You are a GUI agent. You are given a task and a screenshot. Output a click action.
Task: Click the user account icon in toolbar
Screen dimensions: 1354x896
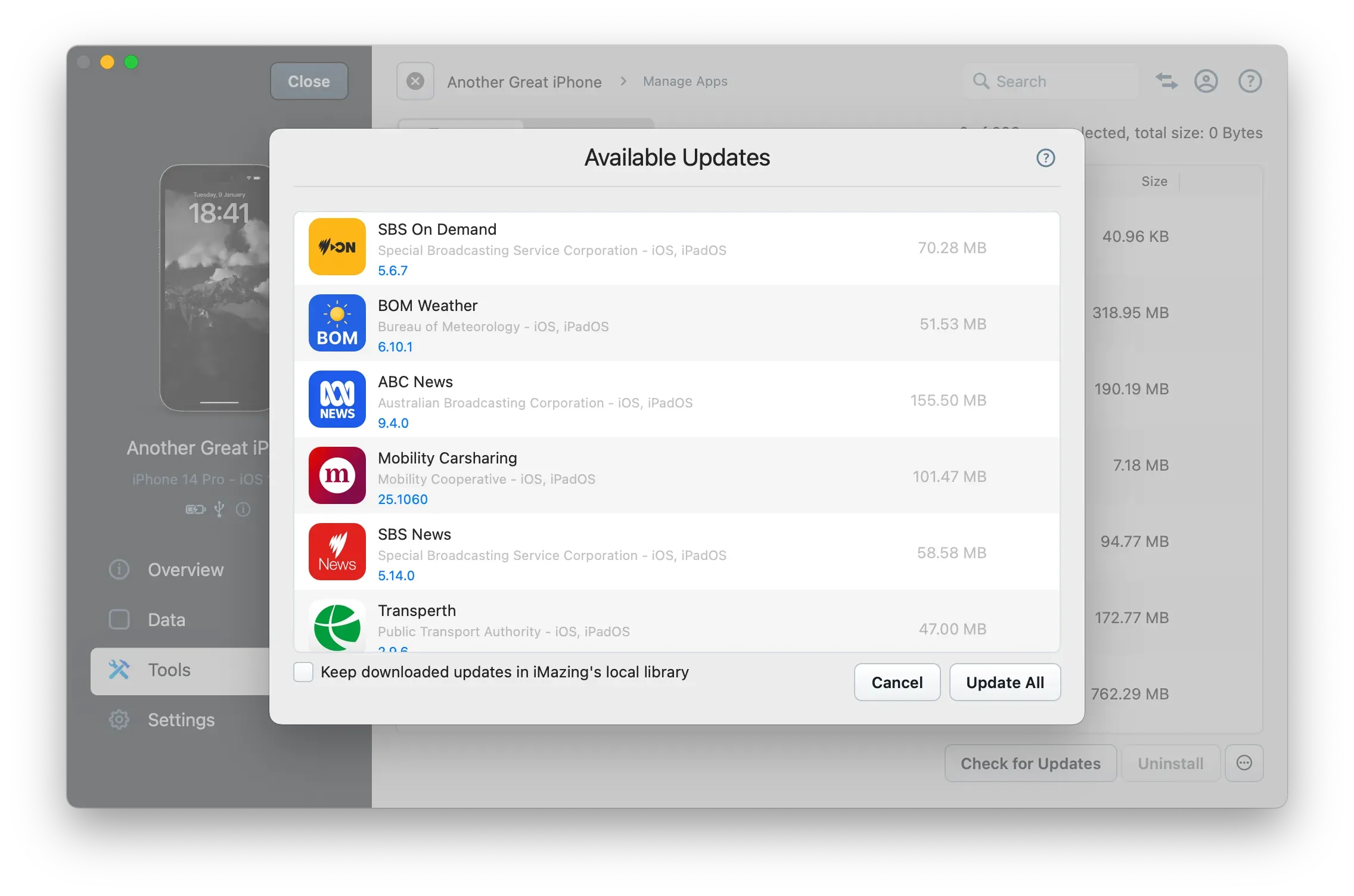point(1206,81)
